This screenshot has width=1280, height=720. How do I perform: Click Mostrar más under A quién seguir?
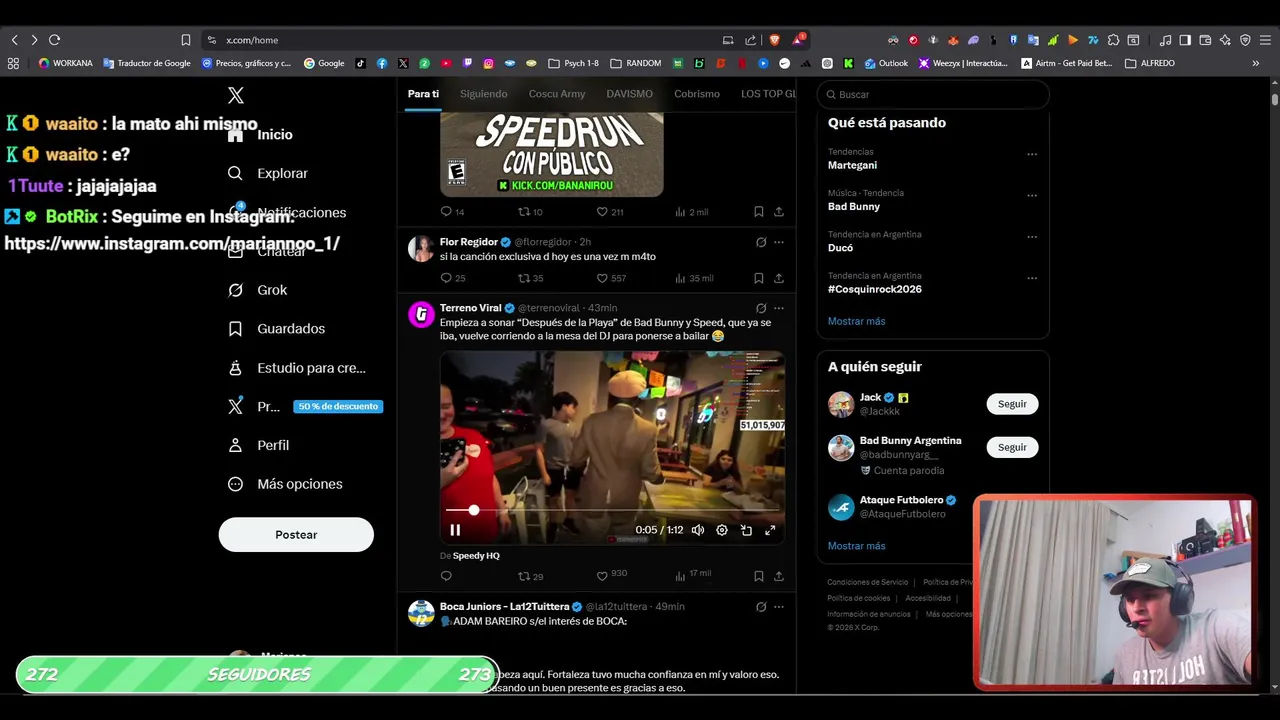(x=856, y=546)
